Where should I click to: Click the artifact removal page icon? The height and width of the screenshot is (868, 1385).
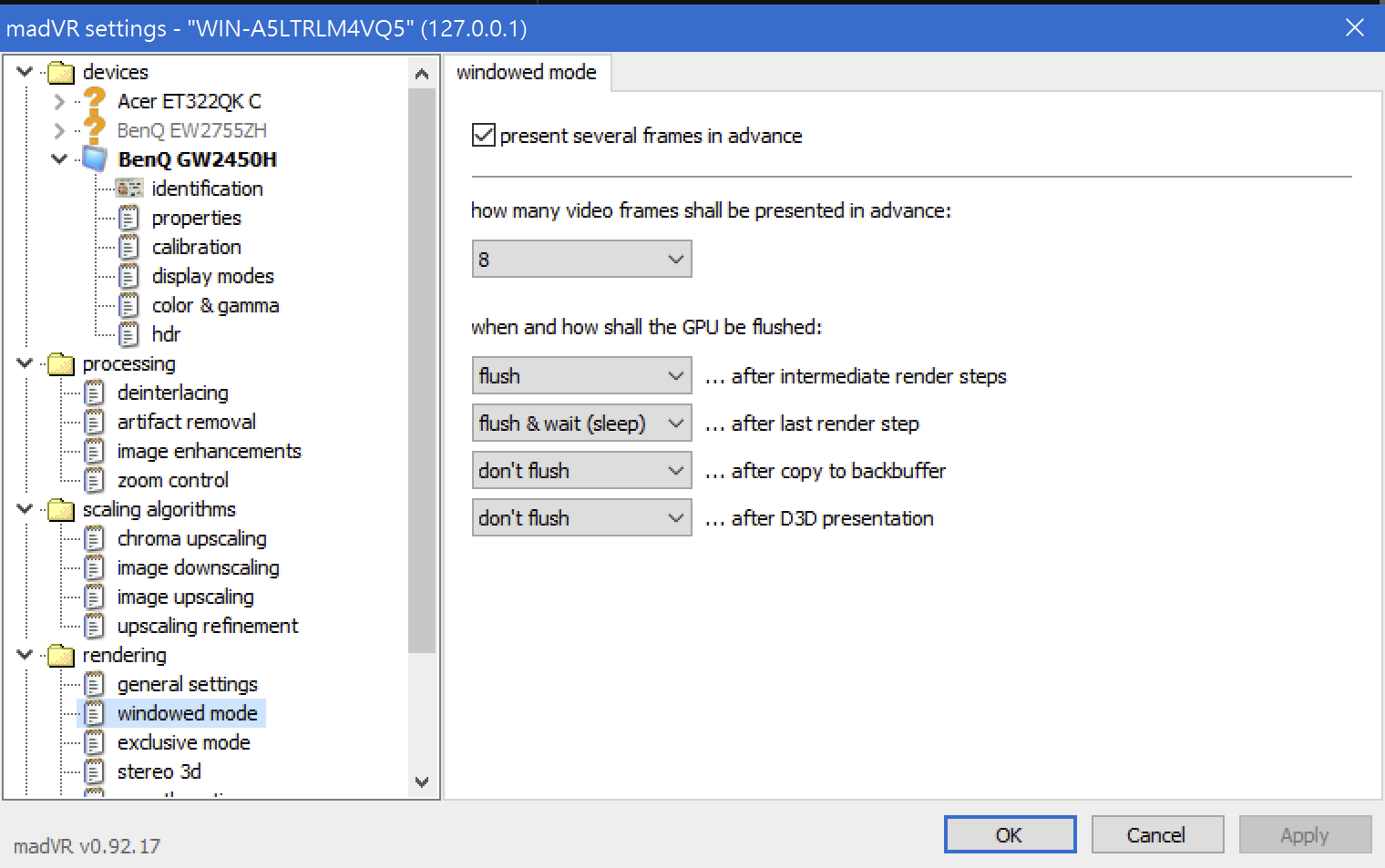95,422
